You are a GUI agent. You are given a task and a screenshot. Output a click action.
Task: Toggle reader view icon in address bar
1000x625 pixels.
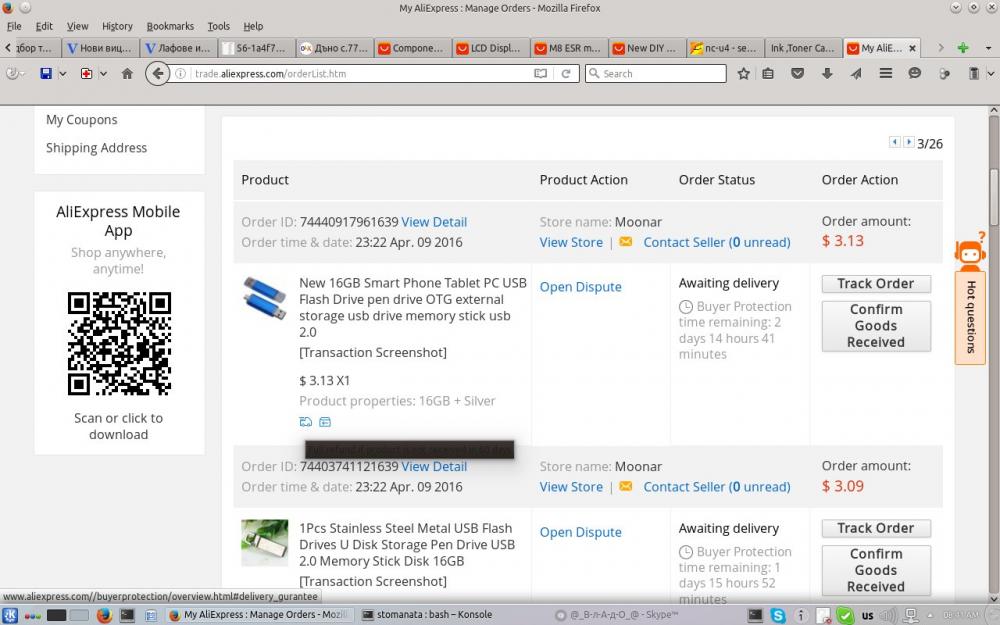pos(540,73)
